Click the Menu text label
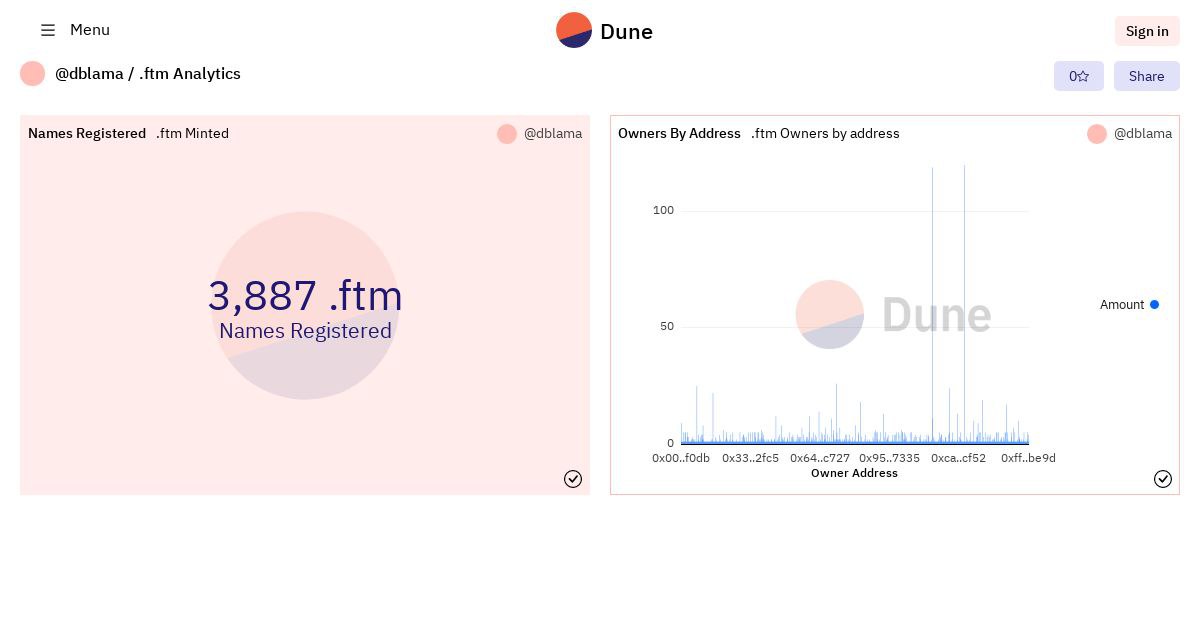The height and width of the screenshot is (630, 1200). 90,30
